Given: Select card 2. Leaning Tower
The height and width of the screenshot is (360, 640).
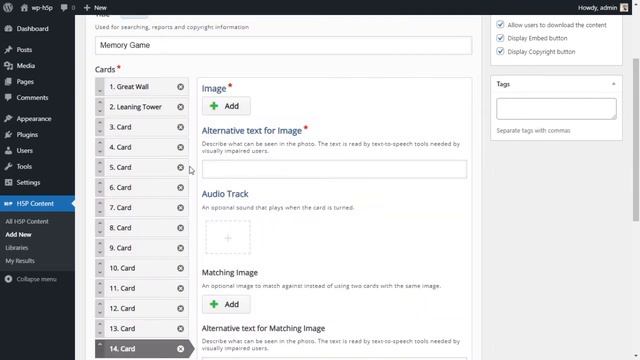Looking at the screenshot, I should [141, 107].
